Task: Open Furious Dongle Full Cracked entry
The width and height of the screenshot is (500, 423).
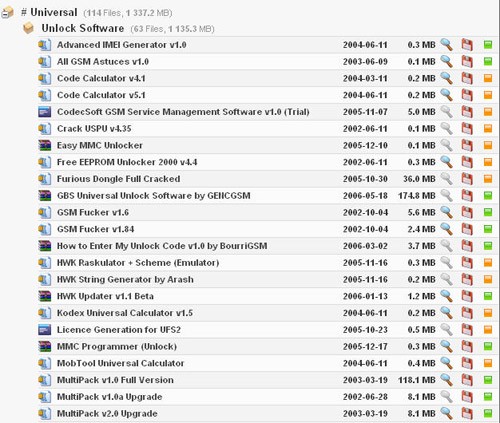Action: point(119,179)
